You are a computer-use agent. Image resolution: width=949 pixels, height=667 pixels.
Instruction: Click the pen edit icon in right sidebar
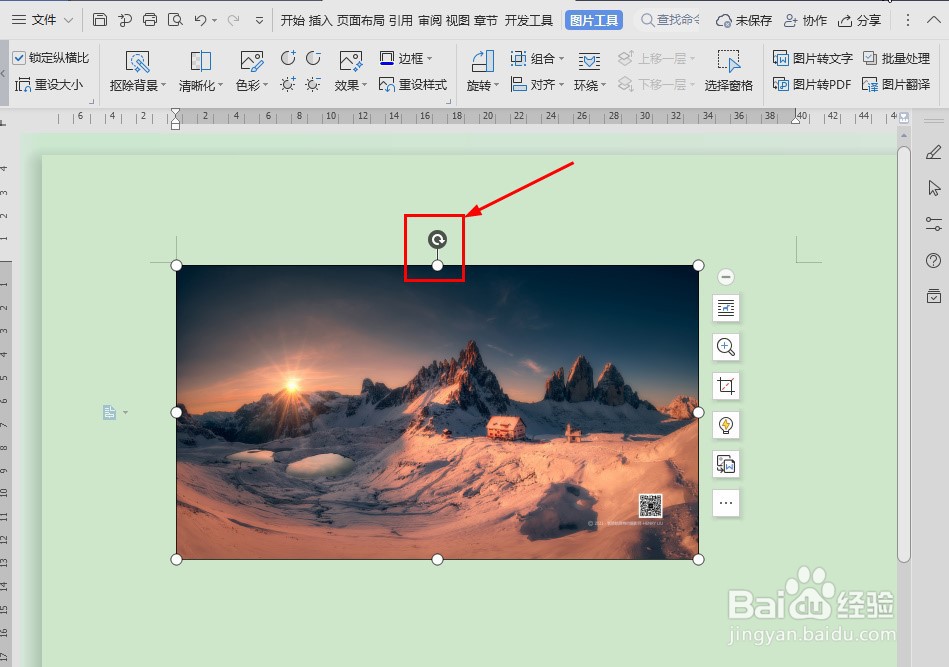pyautogui.click(x=933, y=152)
